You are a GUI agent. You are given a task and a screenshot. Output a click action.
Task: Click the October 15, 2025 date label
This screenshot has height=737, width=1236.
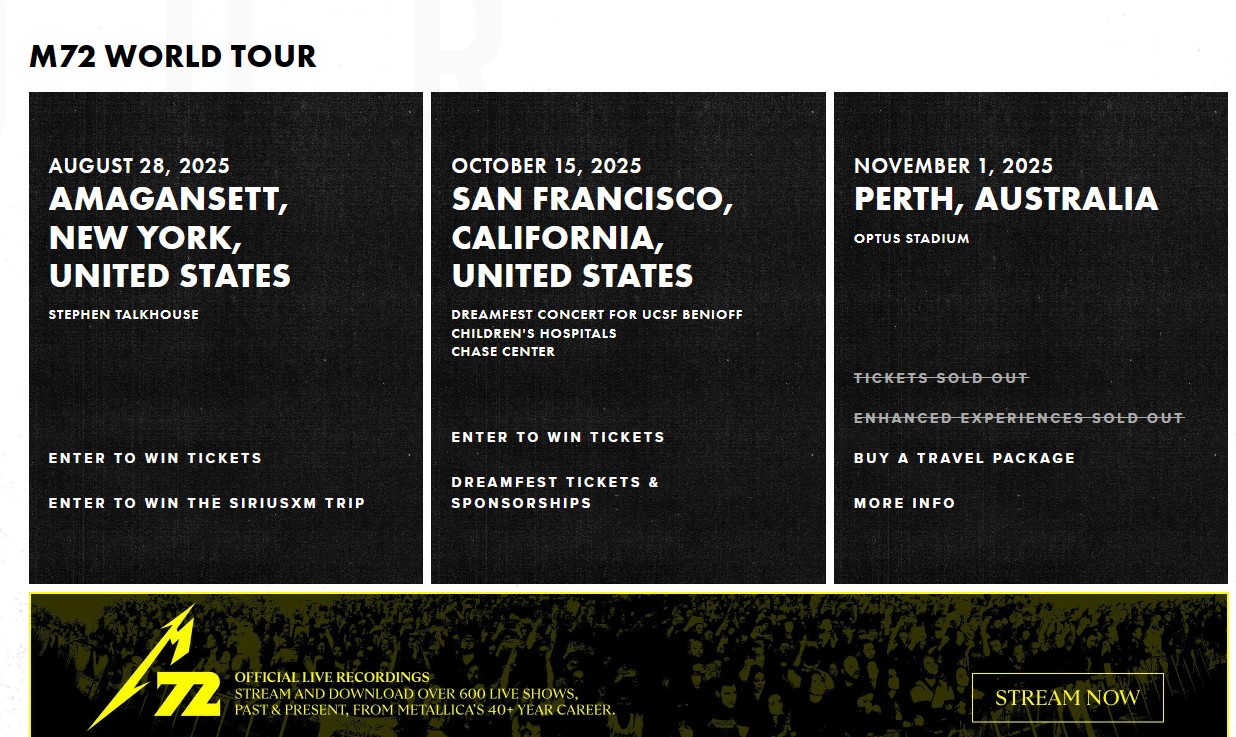coord(546,166)
